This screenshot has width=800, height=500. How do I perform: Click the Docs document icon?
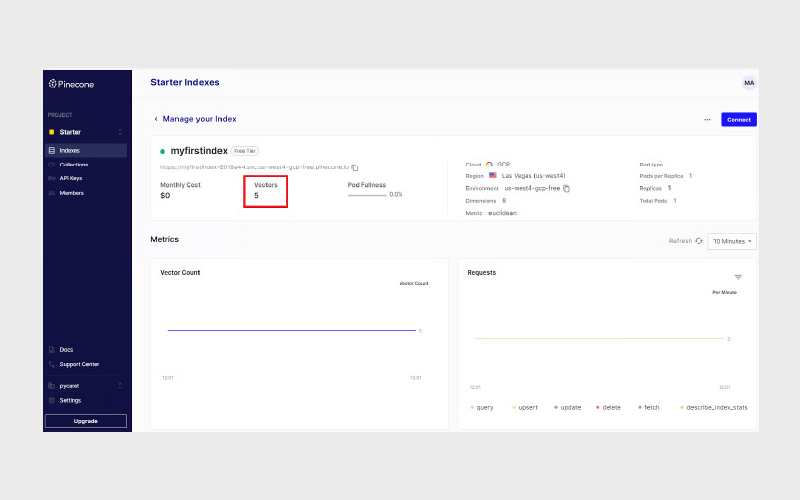[52, 349]
